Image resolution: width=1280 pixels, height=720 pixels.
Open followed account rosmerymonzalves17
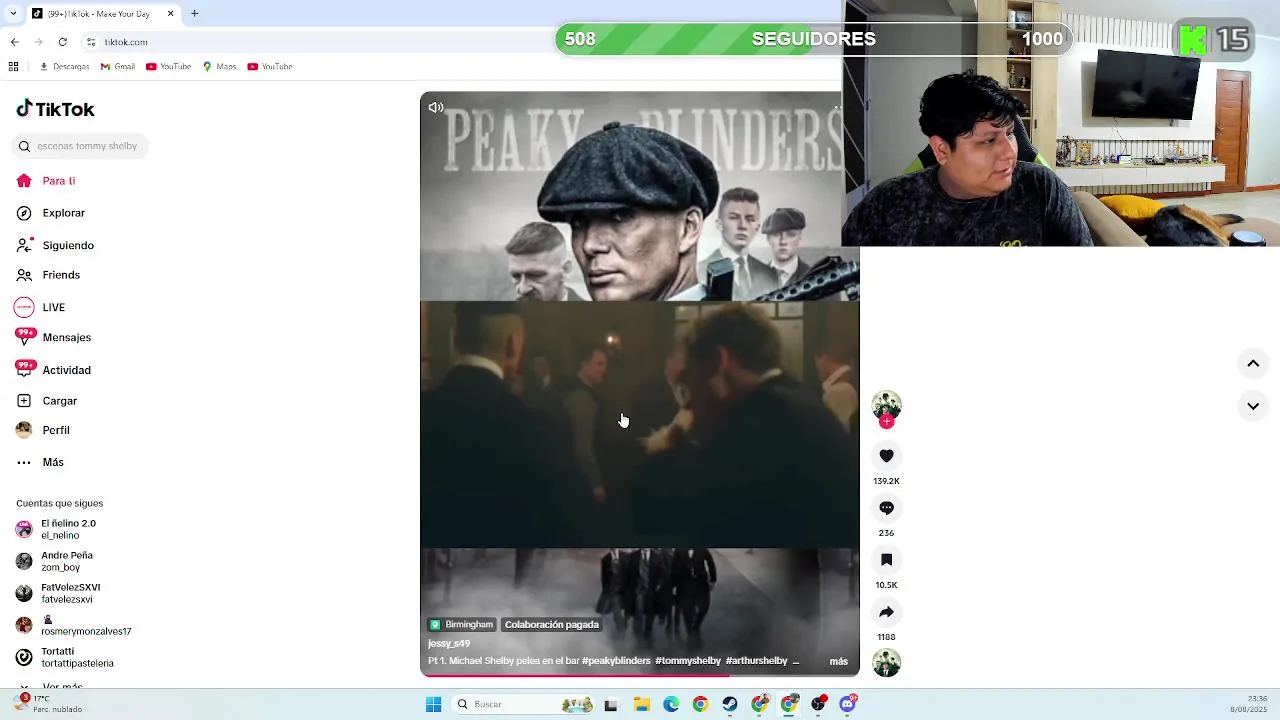[74, 625]
